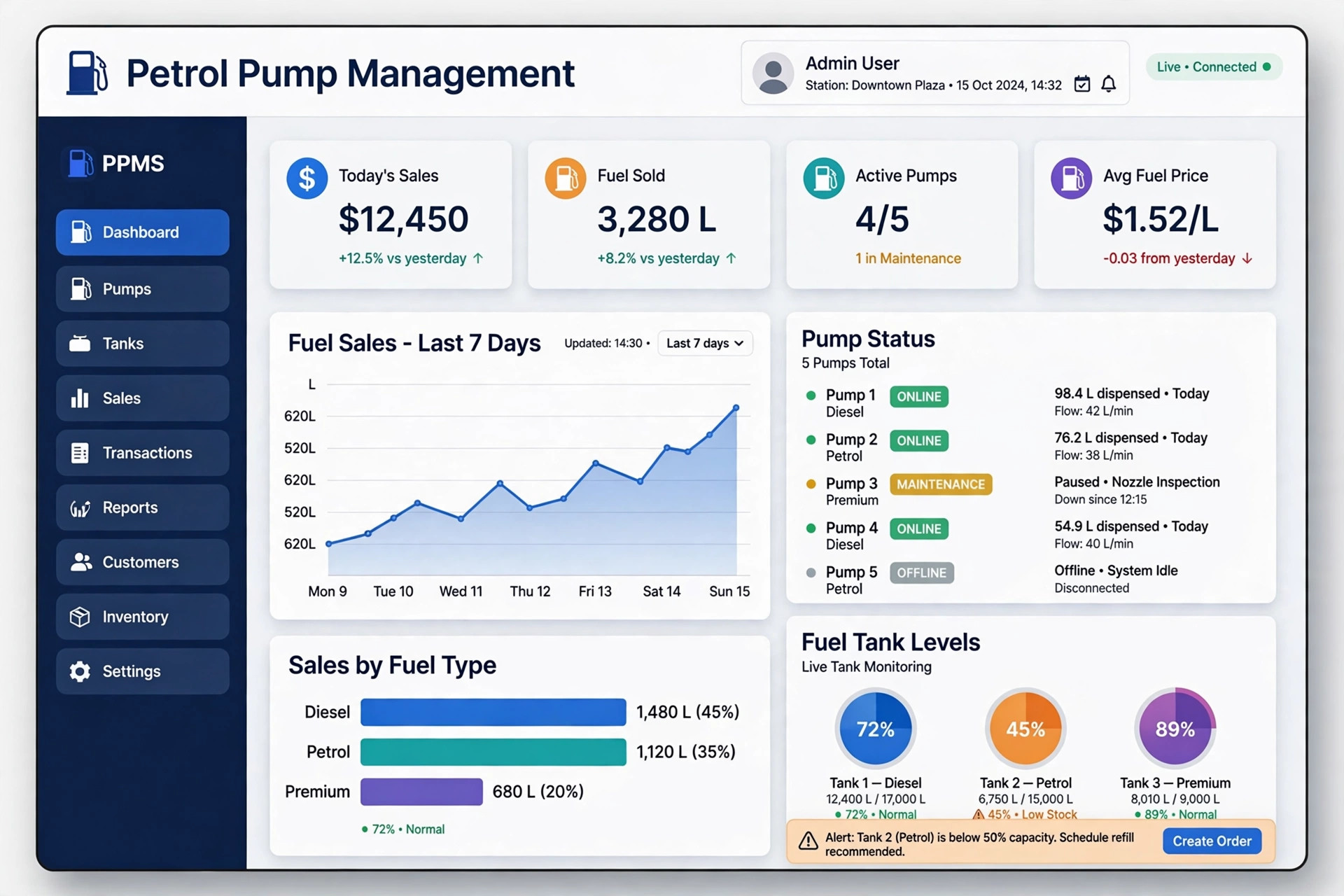Viewport: 1344px width, 896px height.
Task: Open the Sales menu item
Action: click(x=143, y=398)
